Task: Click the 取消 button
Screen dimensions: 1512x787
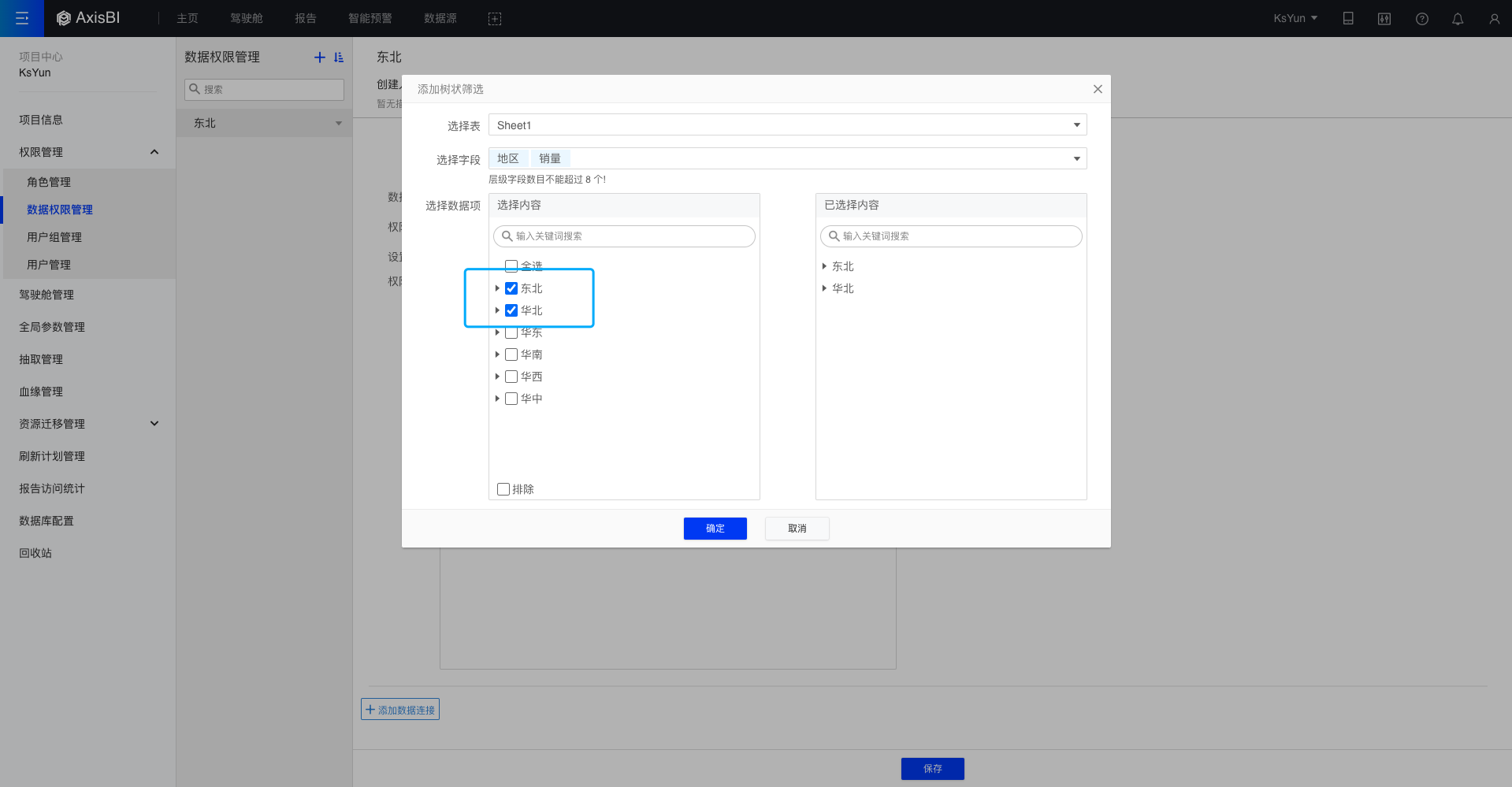Action: click(797, 529)
